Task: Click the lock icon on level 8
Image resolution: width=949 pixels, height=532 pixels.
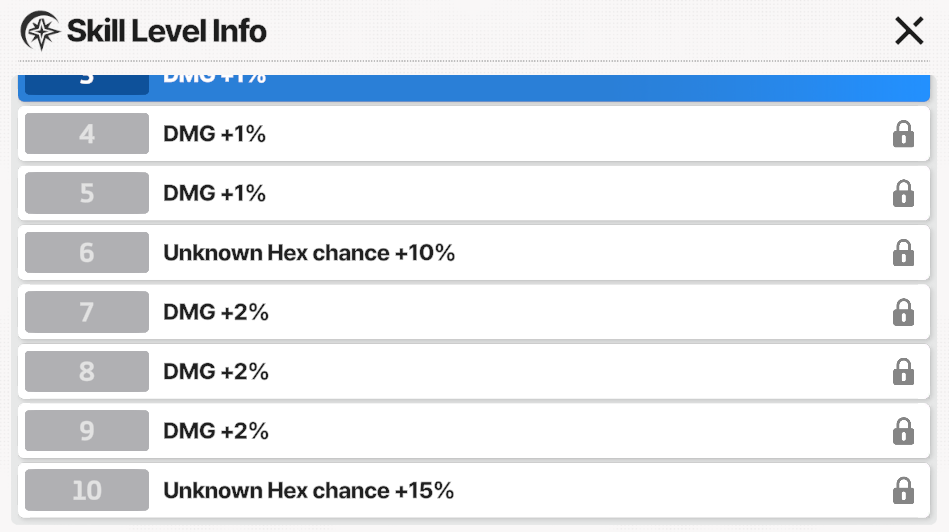Action: [903, 371]
